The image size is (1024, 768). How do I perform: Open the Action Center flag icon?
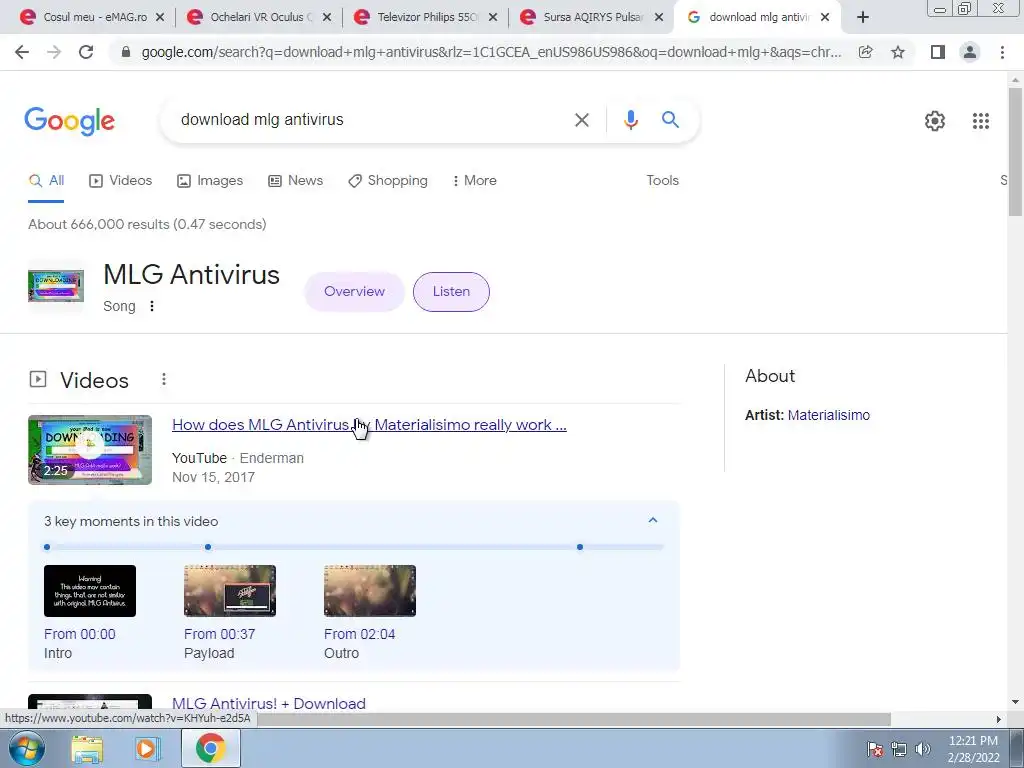(x=875, y=749)
